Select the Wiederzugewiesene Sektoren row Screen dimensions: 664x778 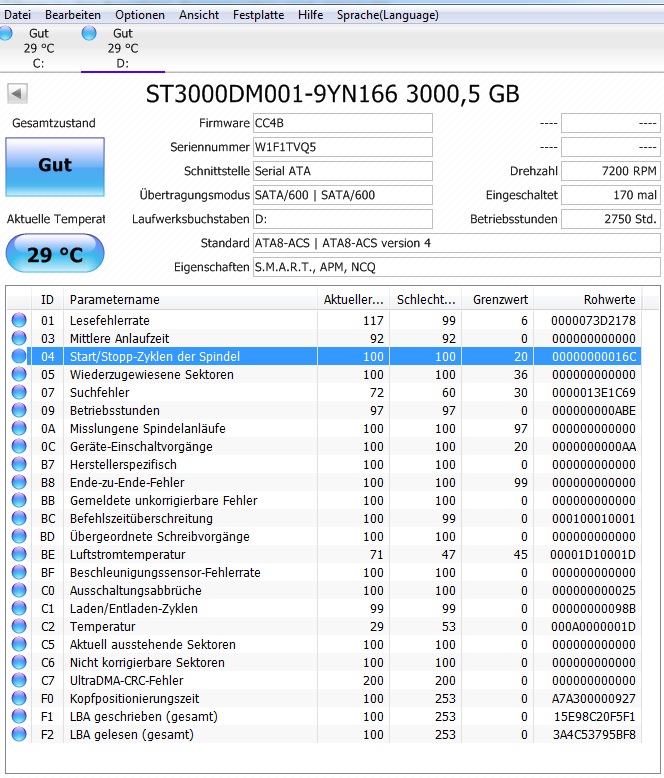(x=325, y=374)
